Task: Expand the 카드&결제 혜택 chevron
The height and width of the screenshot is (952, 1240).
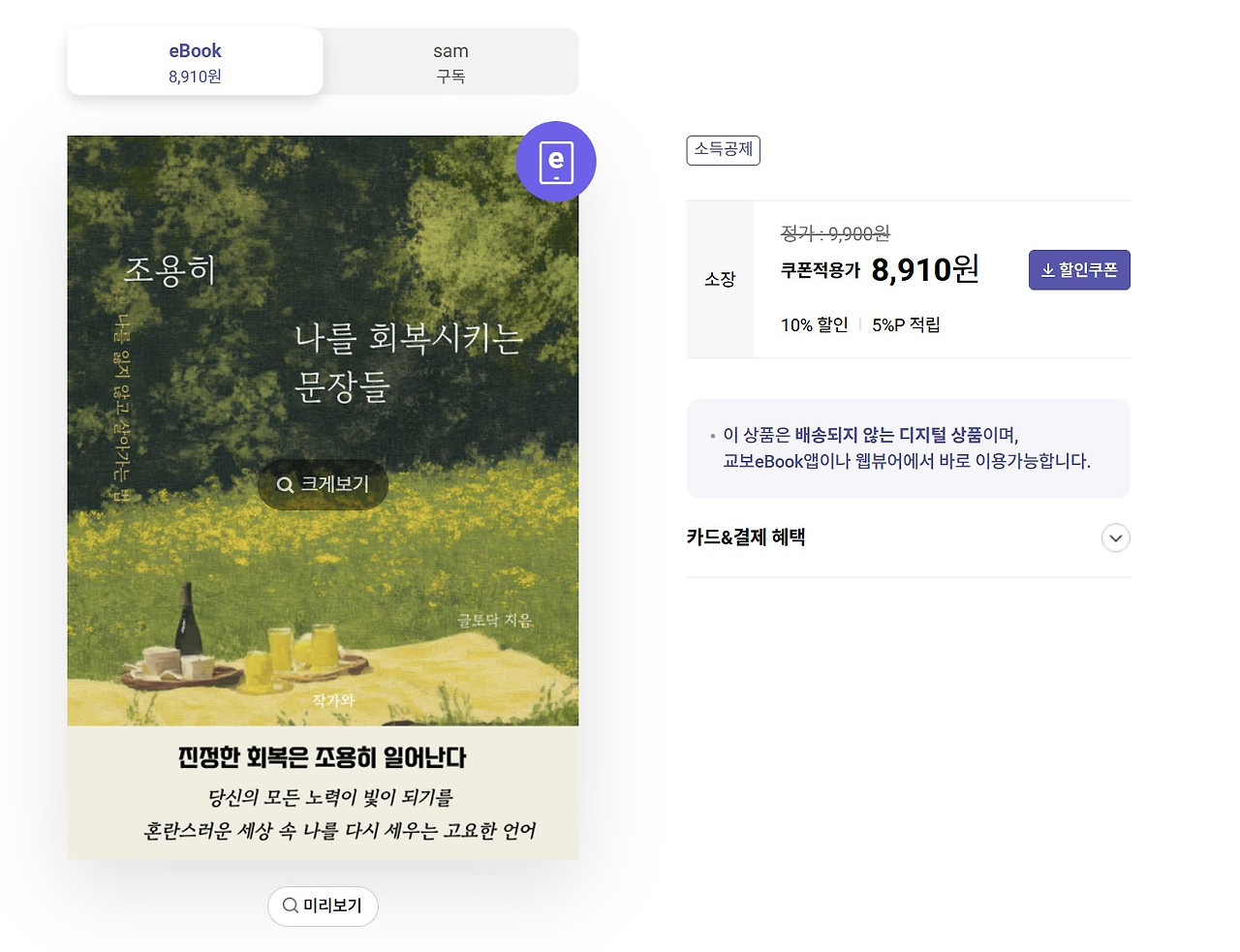Action: [1116, 537]
